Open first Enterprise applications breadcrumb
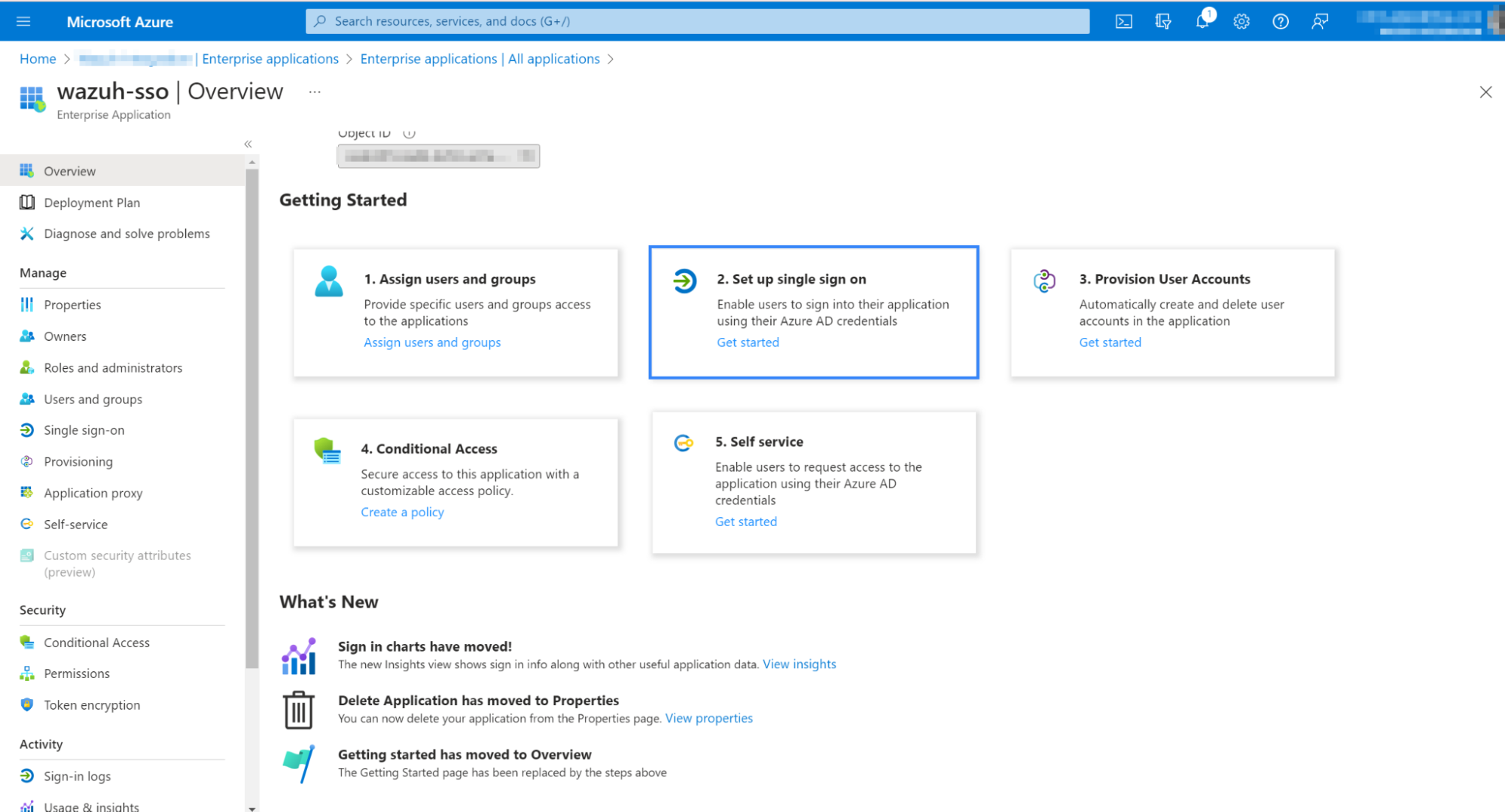The width and height of the screenshot is (1505, 812). coord(270,59)
